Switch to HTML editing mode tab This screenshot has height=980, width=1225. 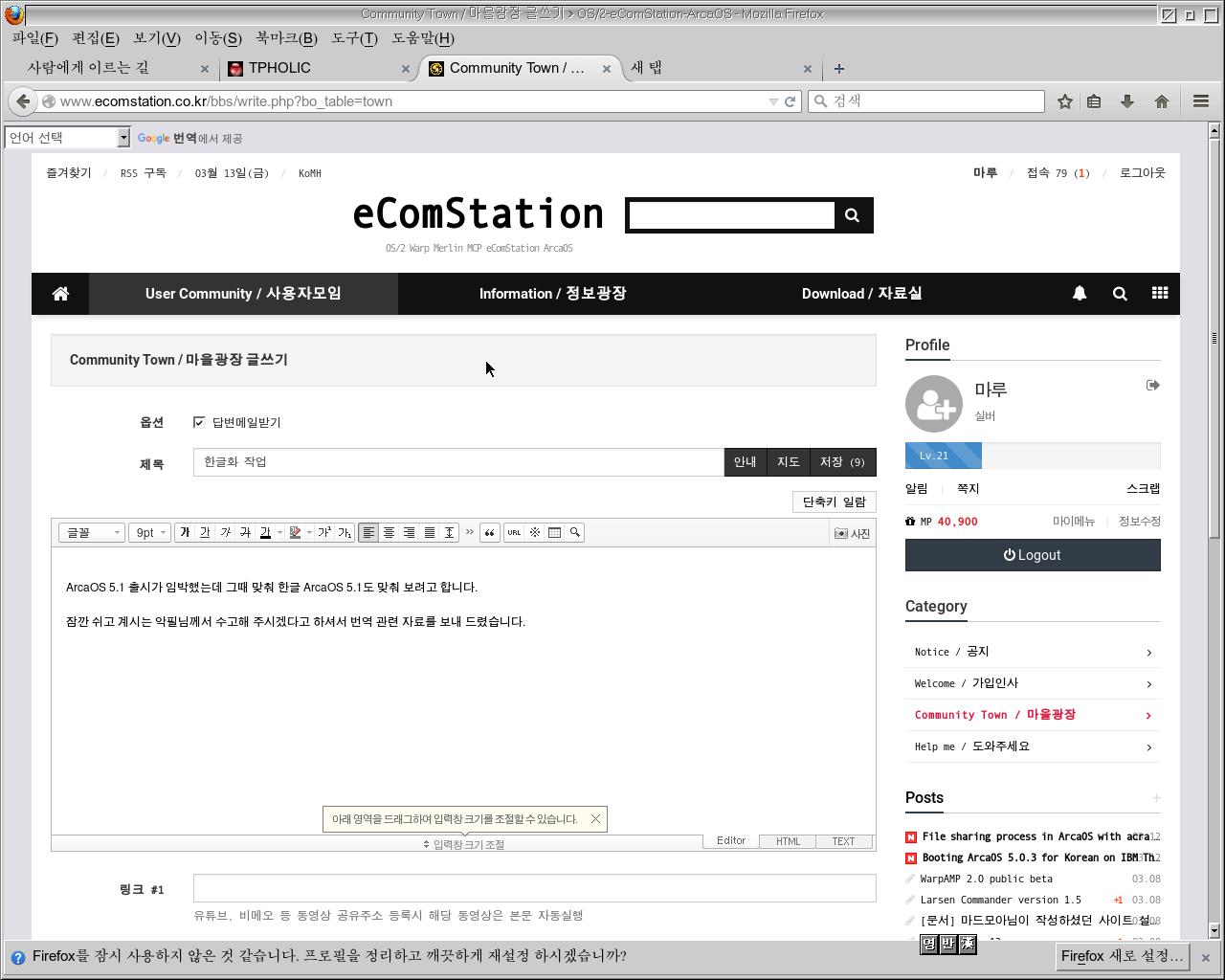788,841
